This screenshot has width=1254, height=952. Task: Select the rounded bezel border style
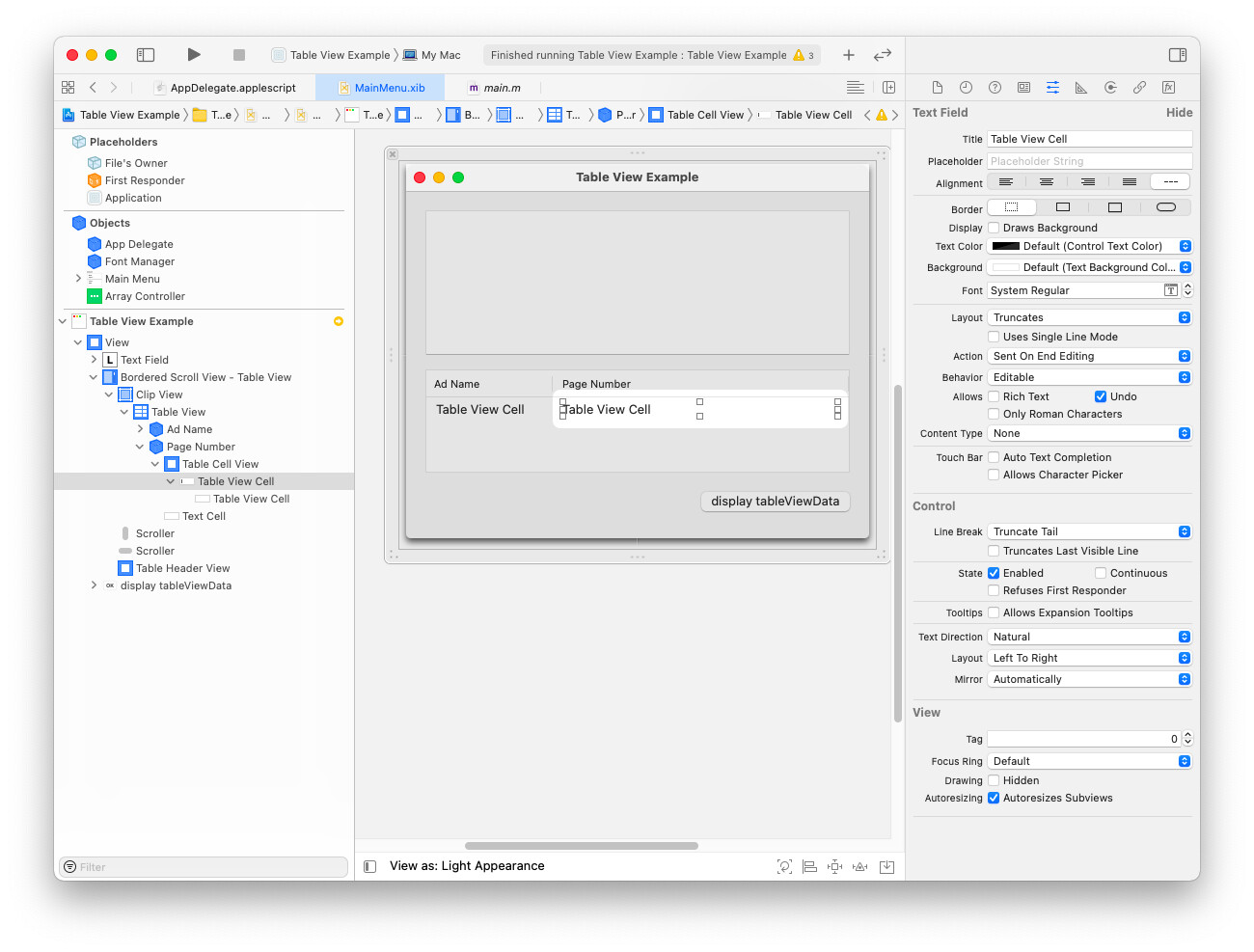[x=1166, y=207]
